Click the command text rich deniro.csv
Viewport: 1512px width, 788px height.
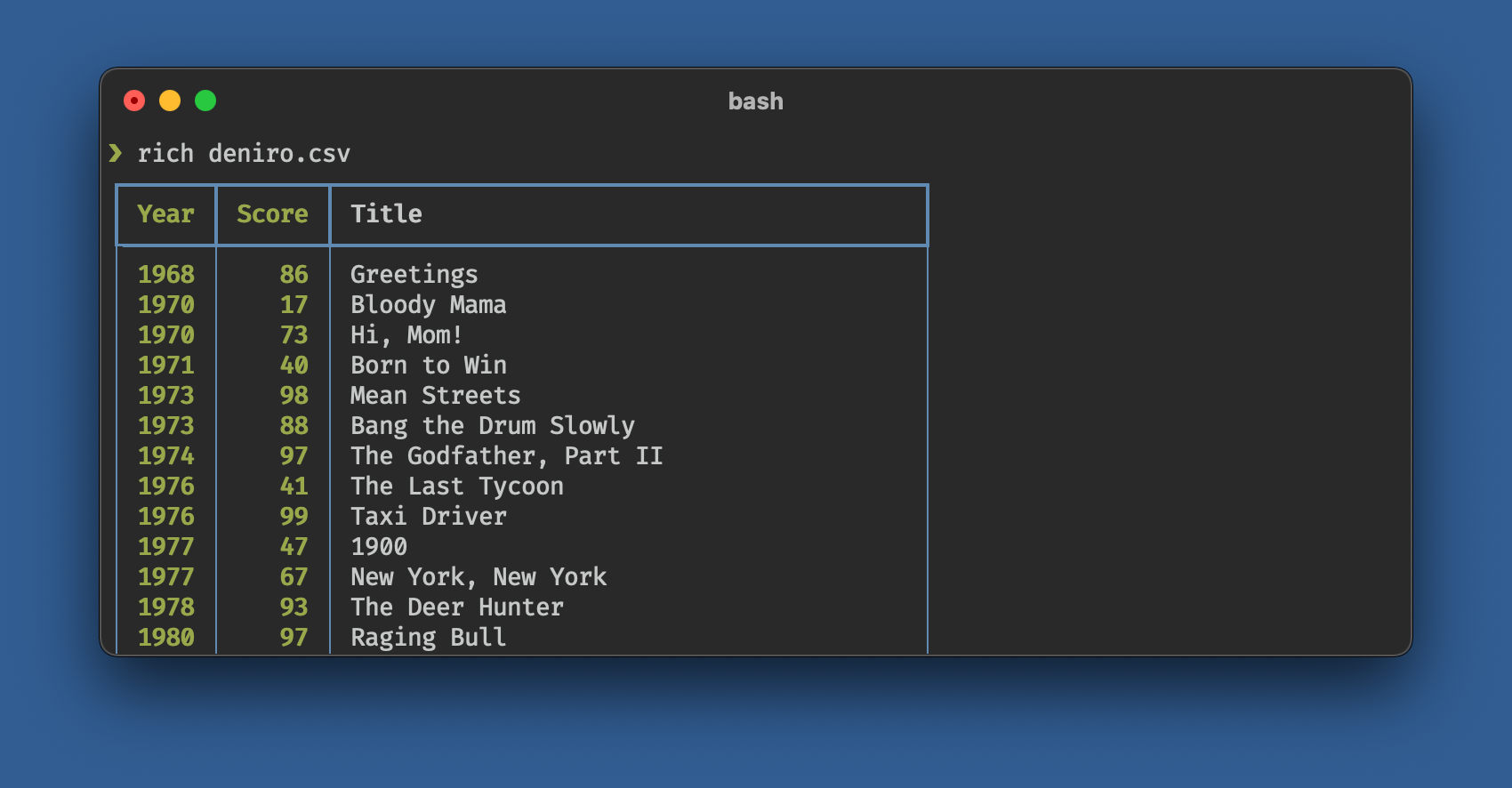[x=244, y=154]
